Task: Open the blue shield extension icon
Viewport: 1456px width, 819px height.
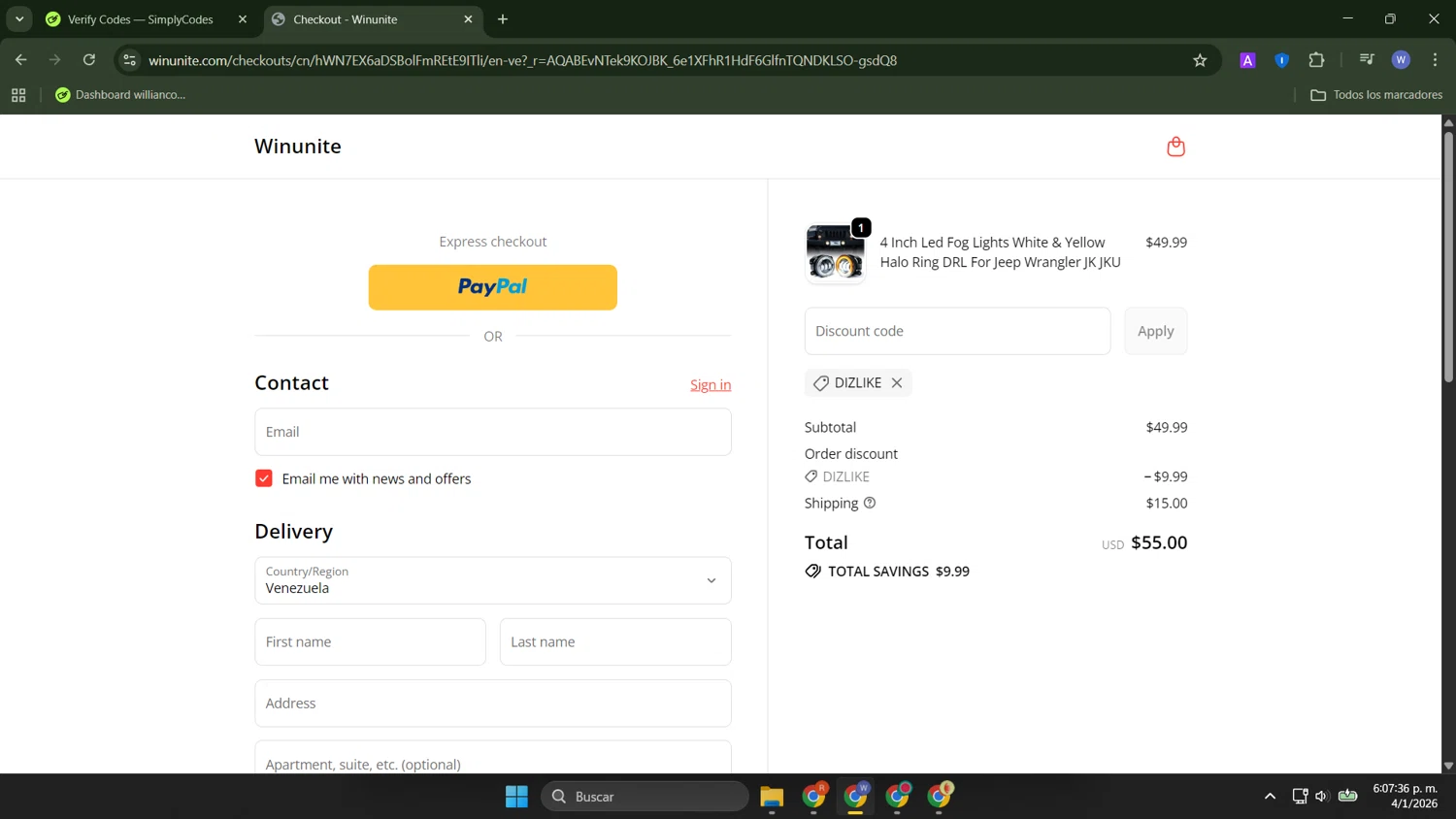Action: (x=1281, y=60)
